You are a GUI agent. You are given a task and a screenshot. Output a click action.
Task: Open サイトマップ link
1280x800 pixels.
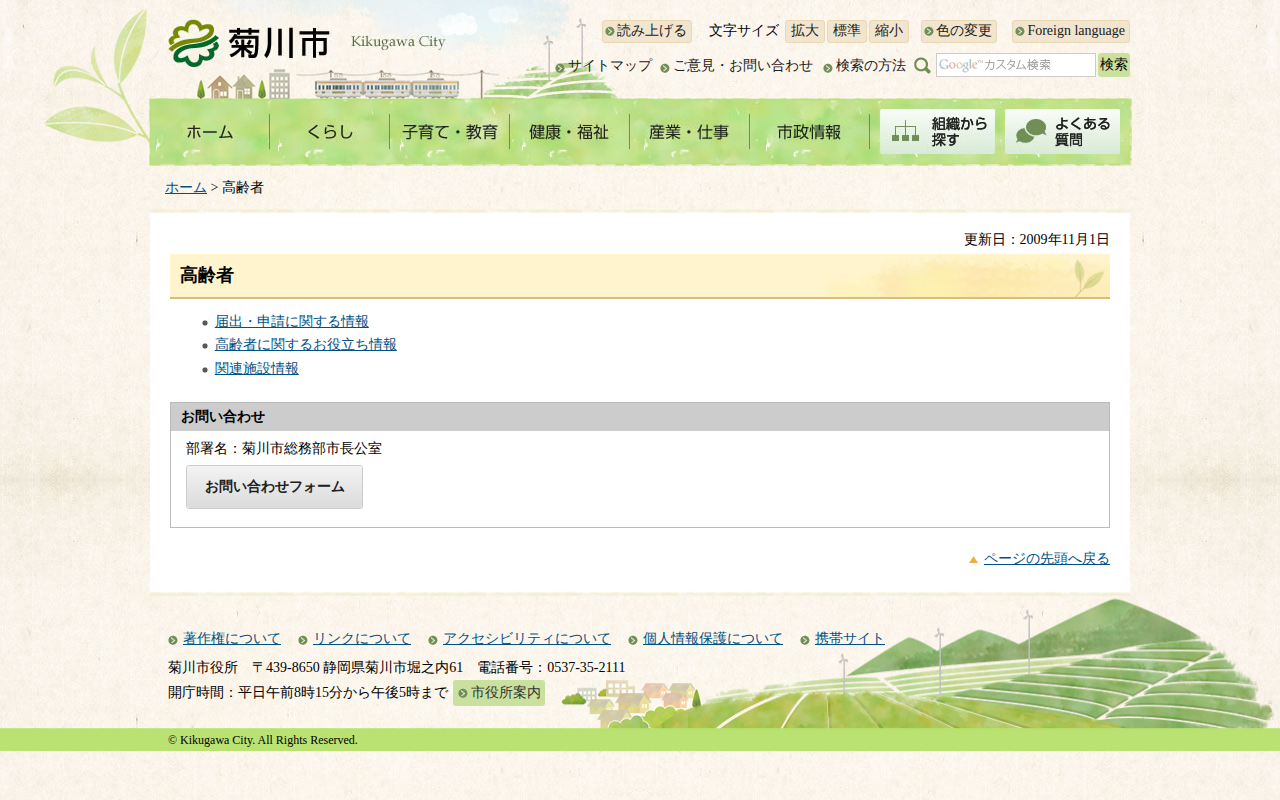click(610, 66)
